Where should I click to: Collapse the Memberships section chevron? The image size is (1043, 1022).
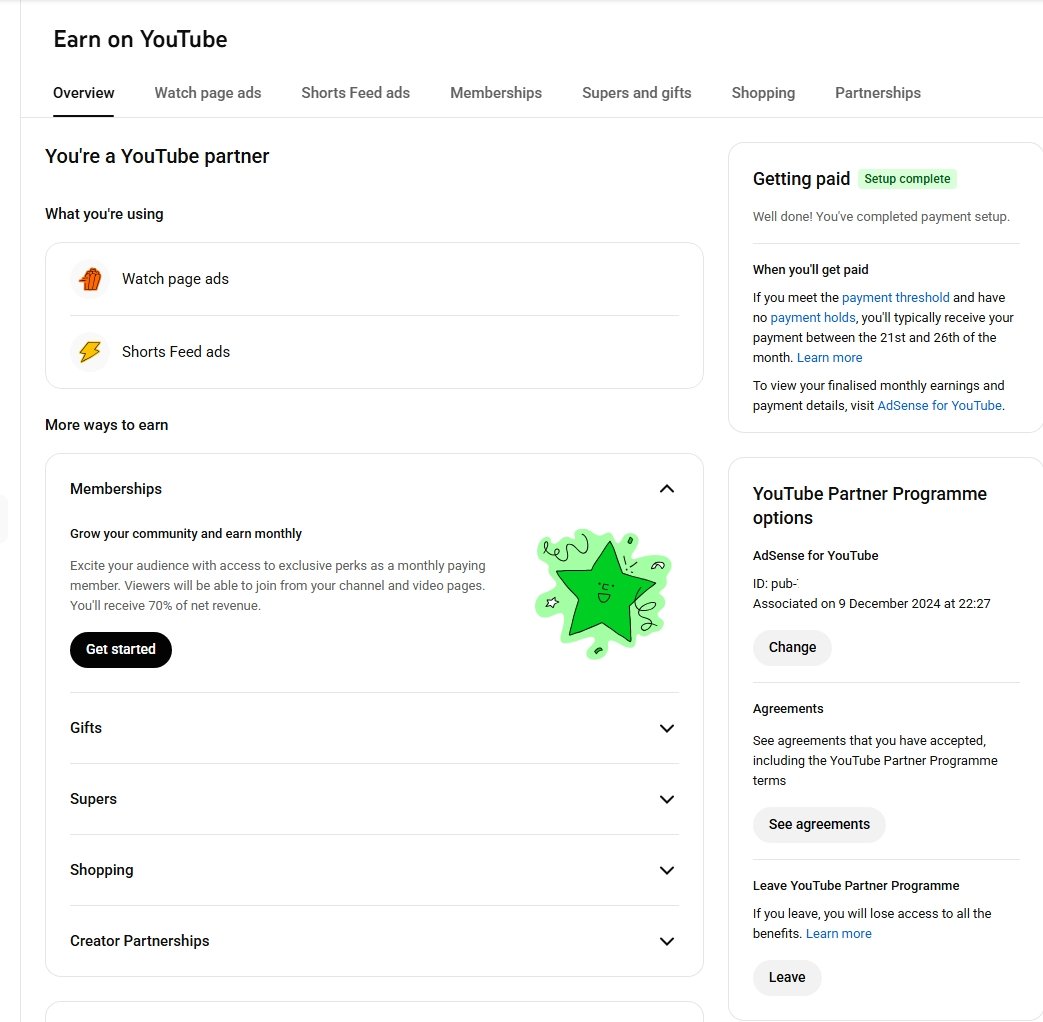tap(667, 489)
